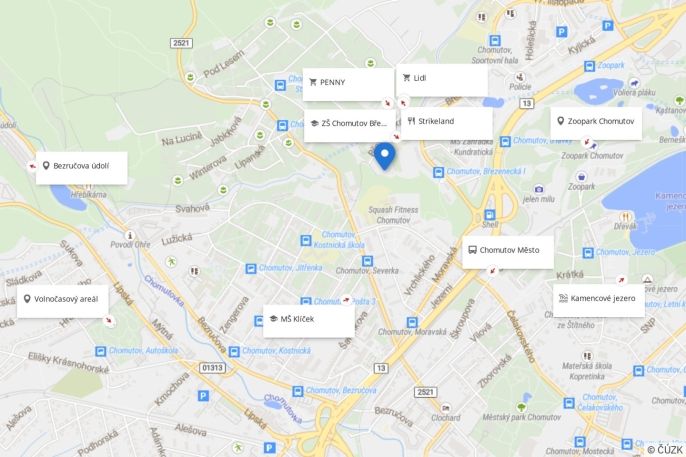Click the Chomutov, Severka bus stop icon
The height and width of the screenshot is (457, 686).
coord(368,261)
